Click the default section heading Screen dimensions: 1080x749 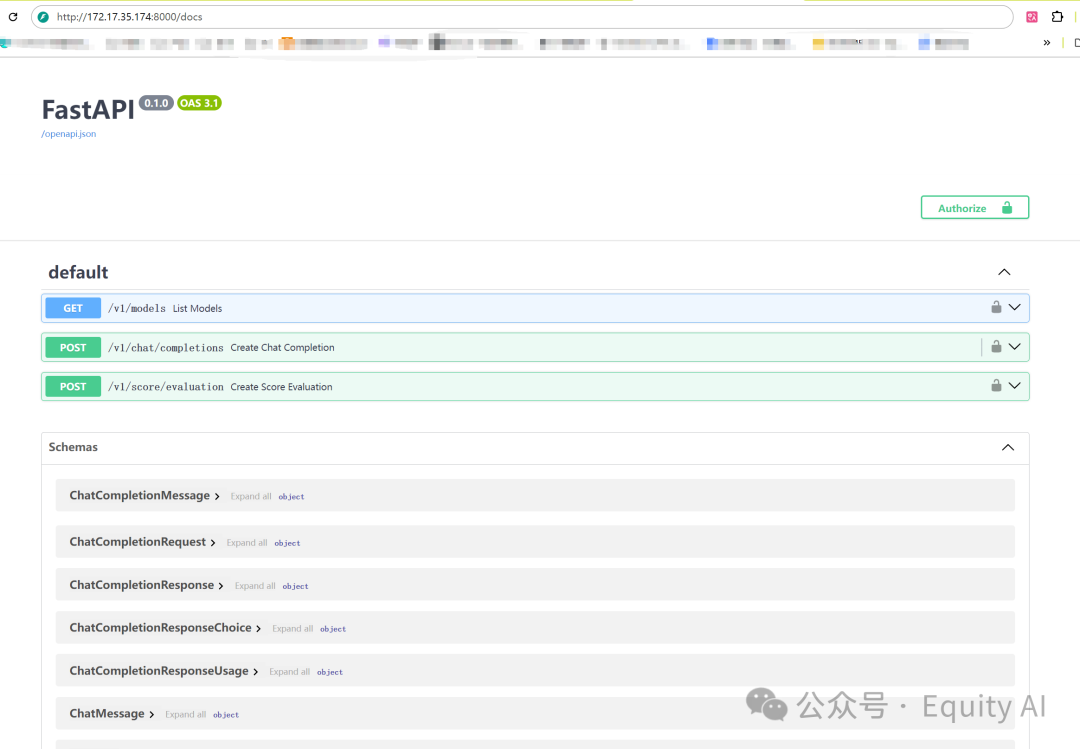coord(78,272)
